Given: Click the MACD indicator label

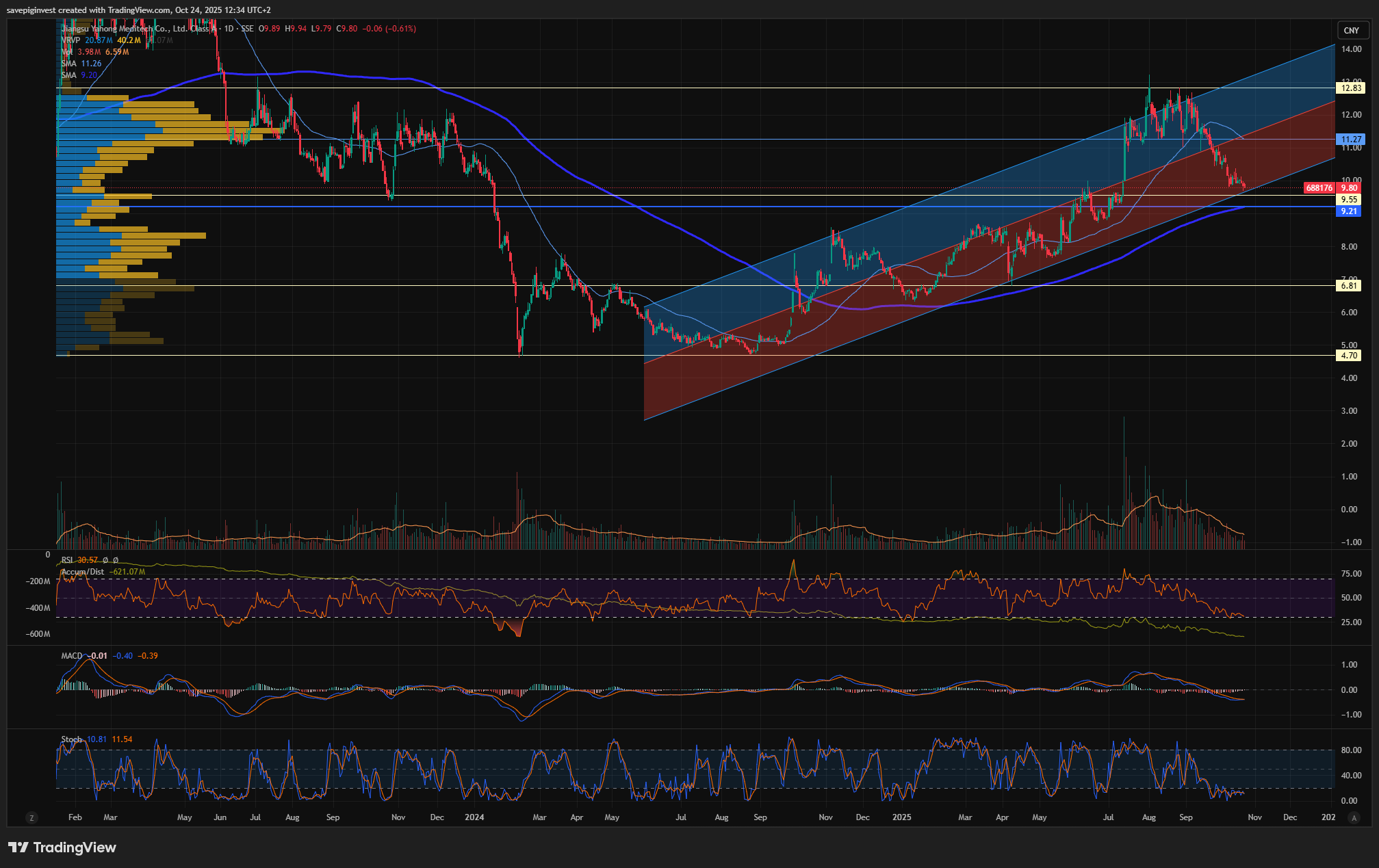Looking at the screenshot, I should click(71, 656).
